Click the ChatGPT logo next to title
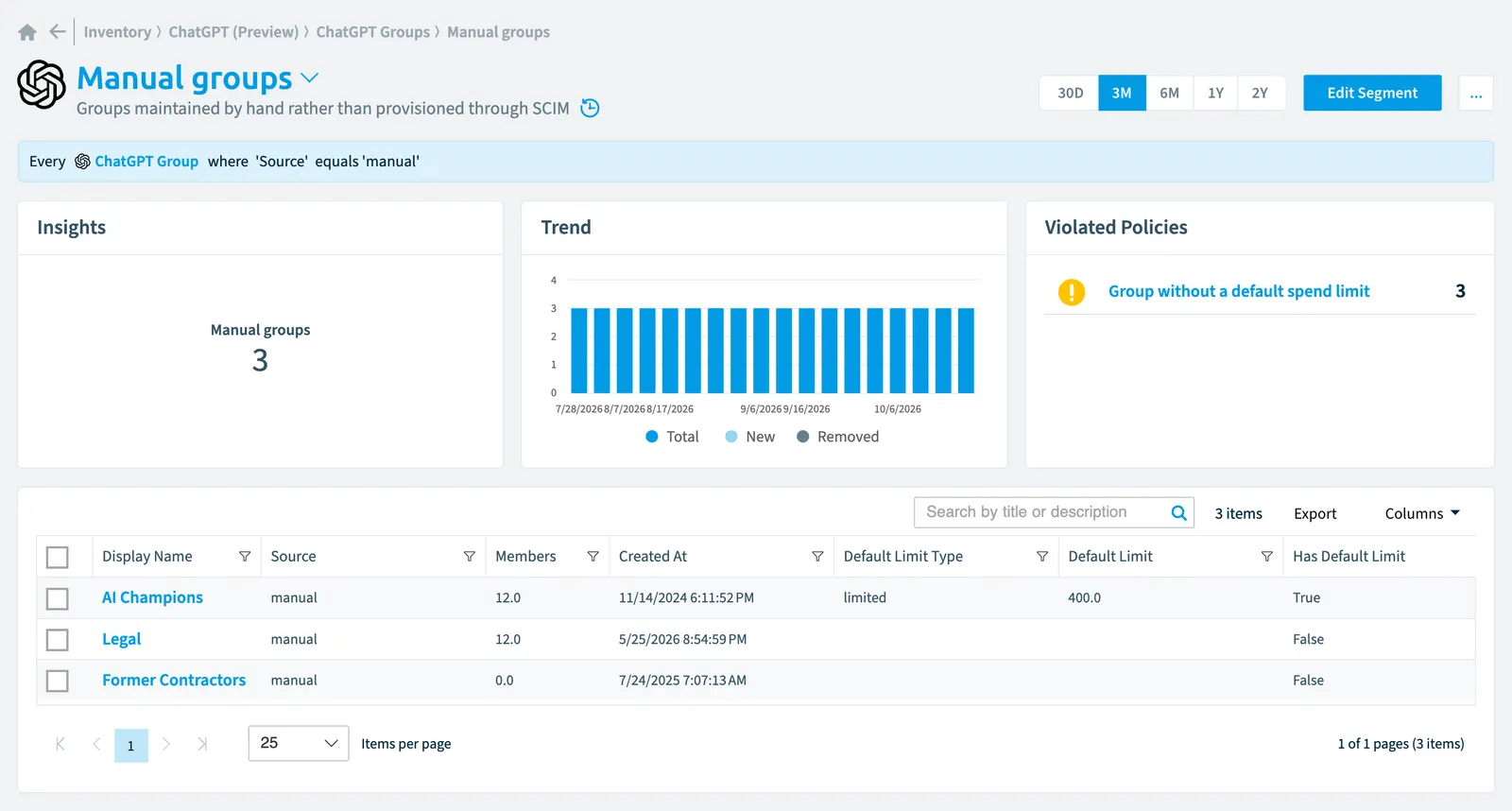1512x811 pixels. [42, 84]
